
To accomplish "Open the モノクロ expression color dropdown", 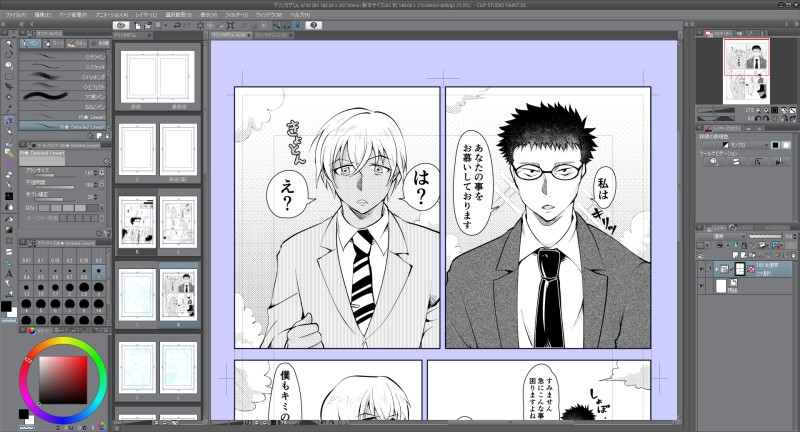I will (735, 145).
